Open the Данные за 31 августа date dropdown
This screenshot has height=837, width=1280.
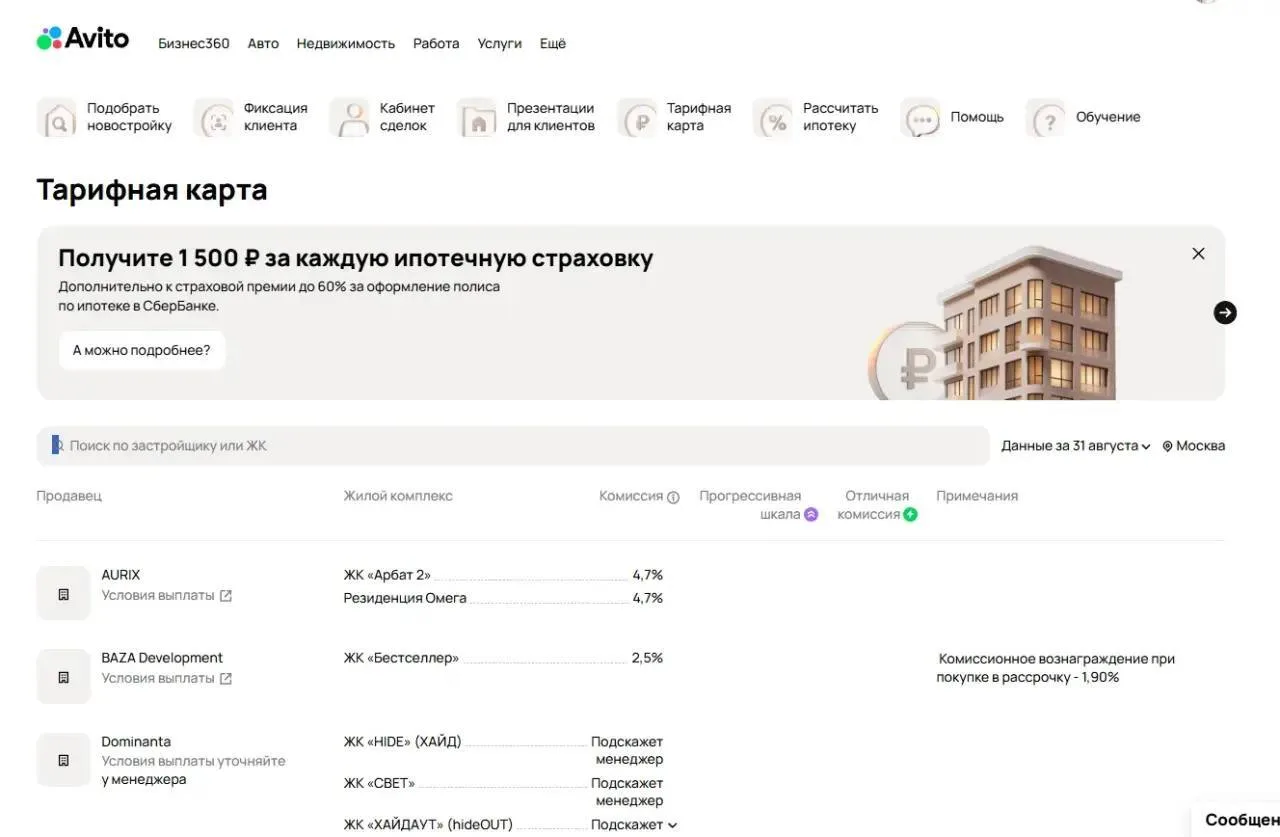1076,446
